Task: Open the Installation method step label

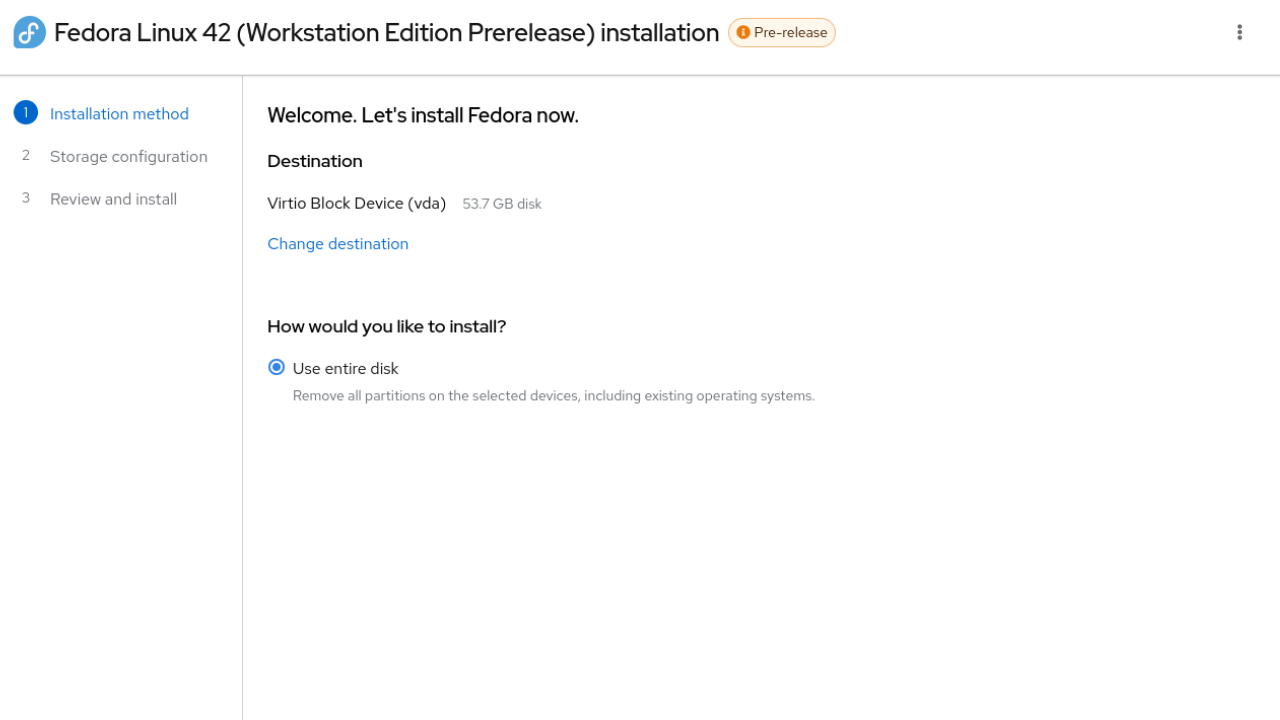Action: (x=119, y=114)
